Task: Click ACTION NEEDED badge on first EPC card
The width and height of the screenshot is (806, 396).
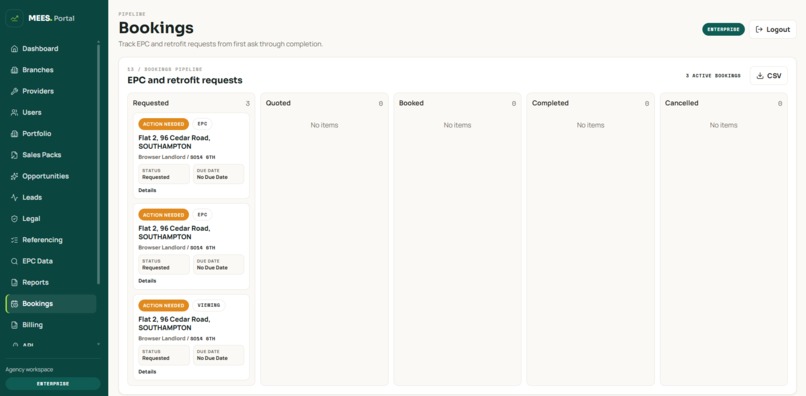Action: (x=163, y=124)
